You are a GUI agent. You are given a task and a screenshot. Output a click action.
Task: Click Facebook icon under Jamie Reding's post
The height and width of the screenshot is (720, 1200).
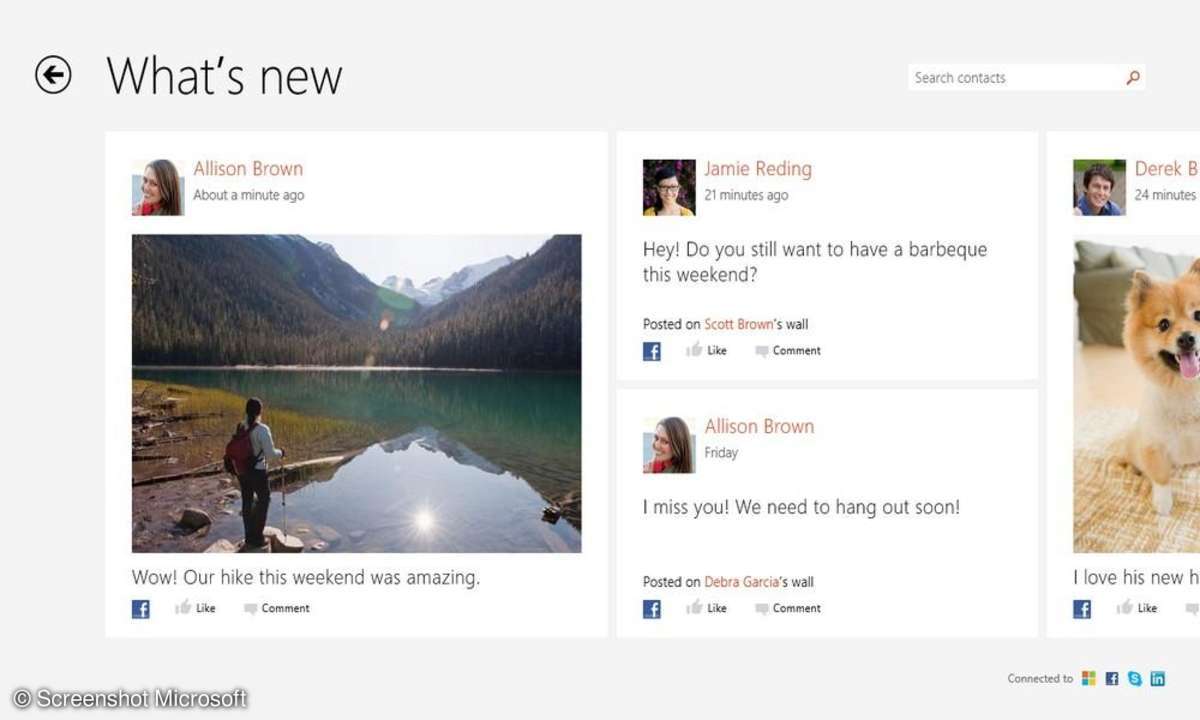point(652,351)
